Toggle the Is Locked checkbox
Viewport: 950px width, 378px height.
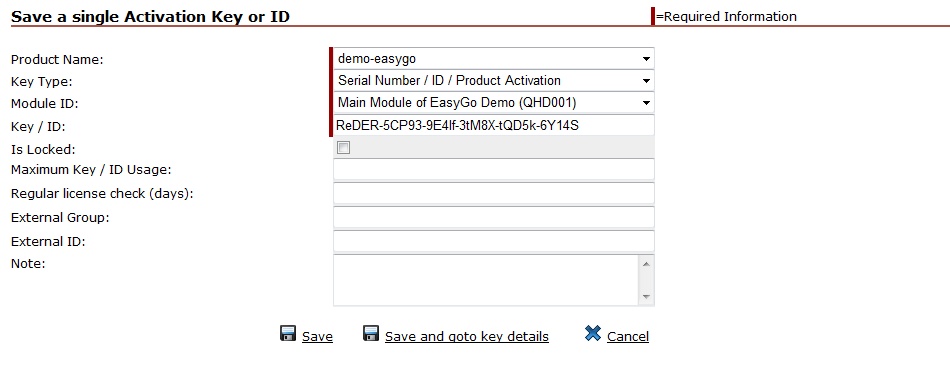[344, 148]
